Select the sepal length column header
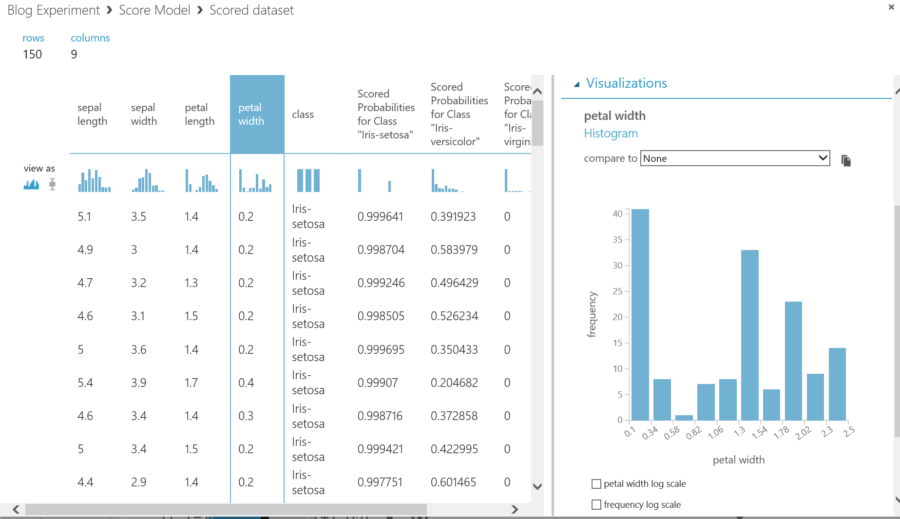This screenshot has height=519, width=900. coord(92,114)
